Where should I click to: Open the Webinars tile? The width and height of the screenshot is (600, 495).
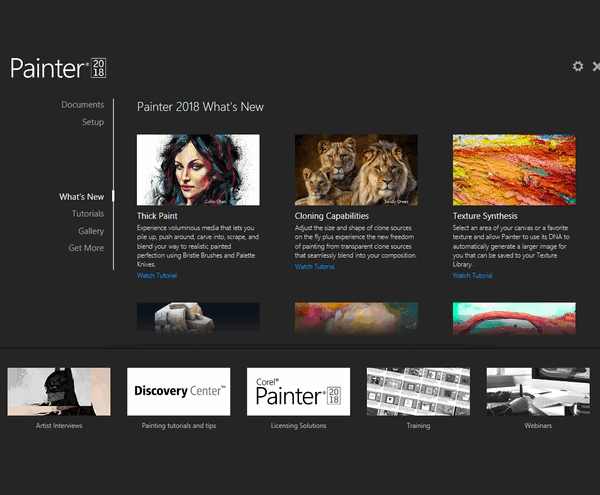click(538, 392)
